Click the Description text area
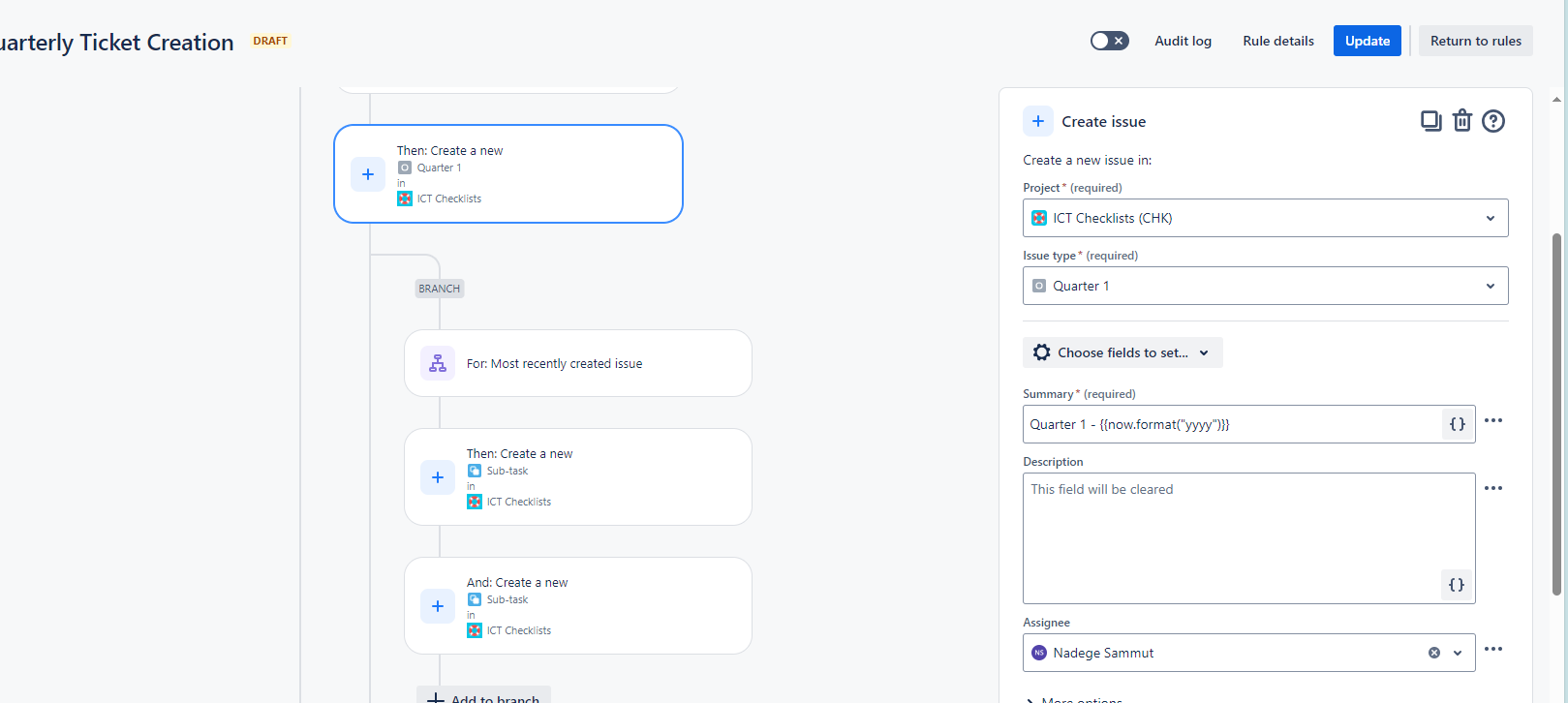 tap(1248, 538)
